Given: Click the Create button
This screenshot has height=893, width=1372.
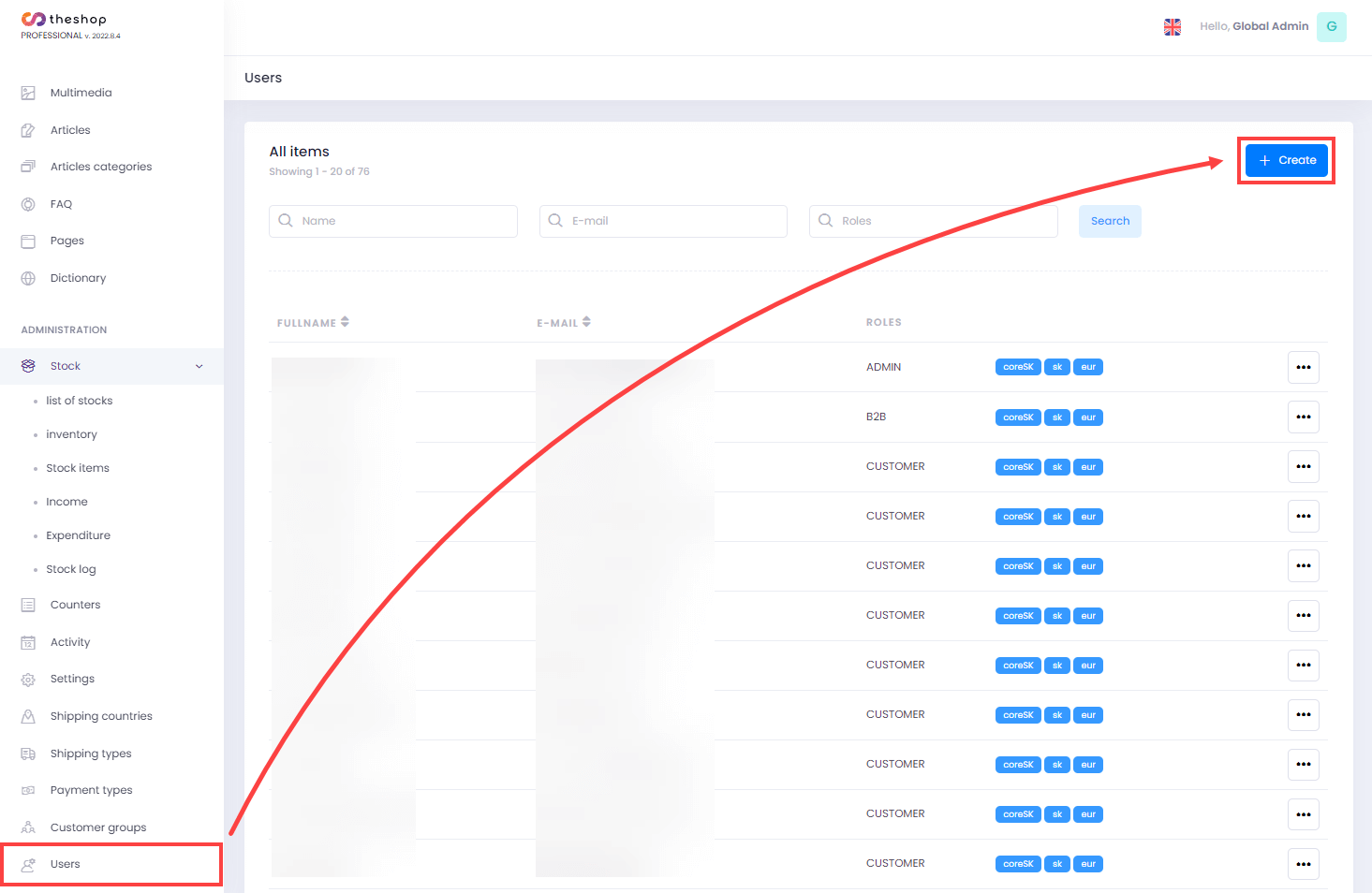Looking at the screenshot, I should click(x=1287, y=160).
